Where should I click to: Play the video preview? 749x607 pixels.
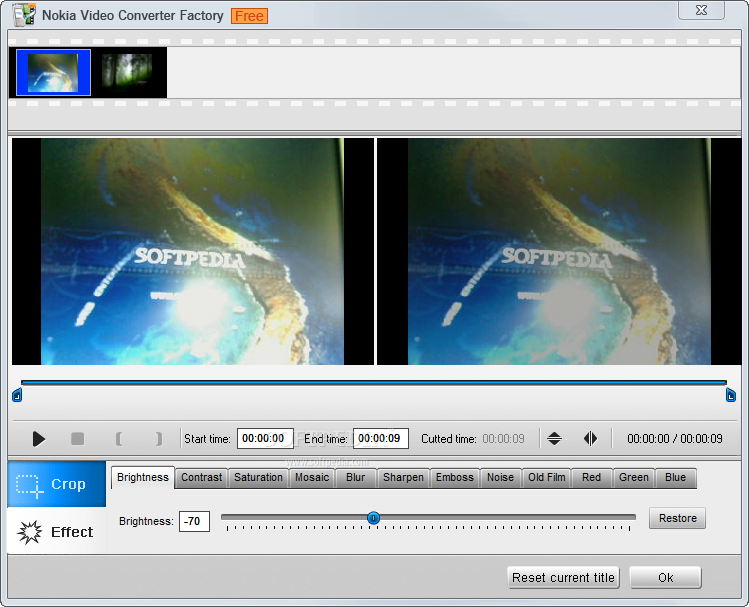pos(39,438)
